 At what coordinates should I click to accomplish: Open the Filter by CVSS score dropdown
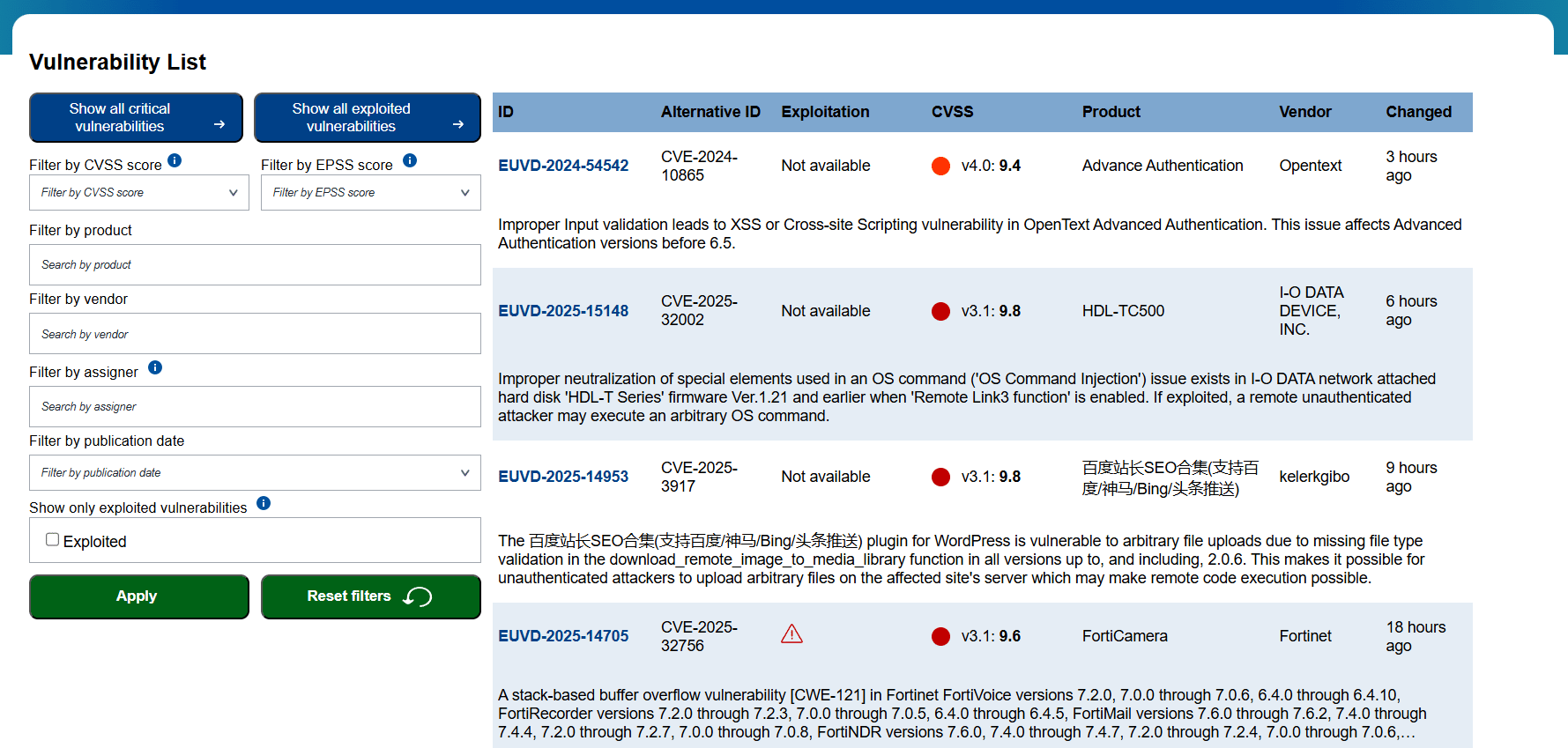click(x=139, y=193)
